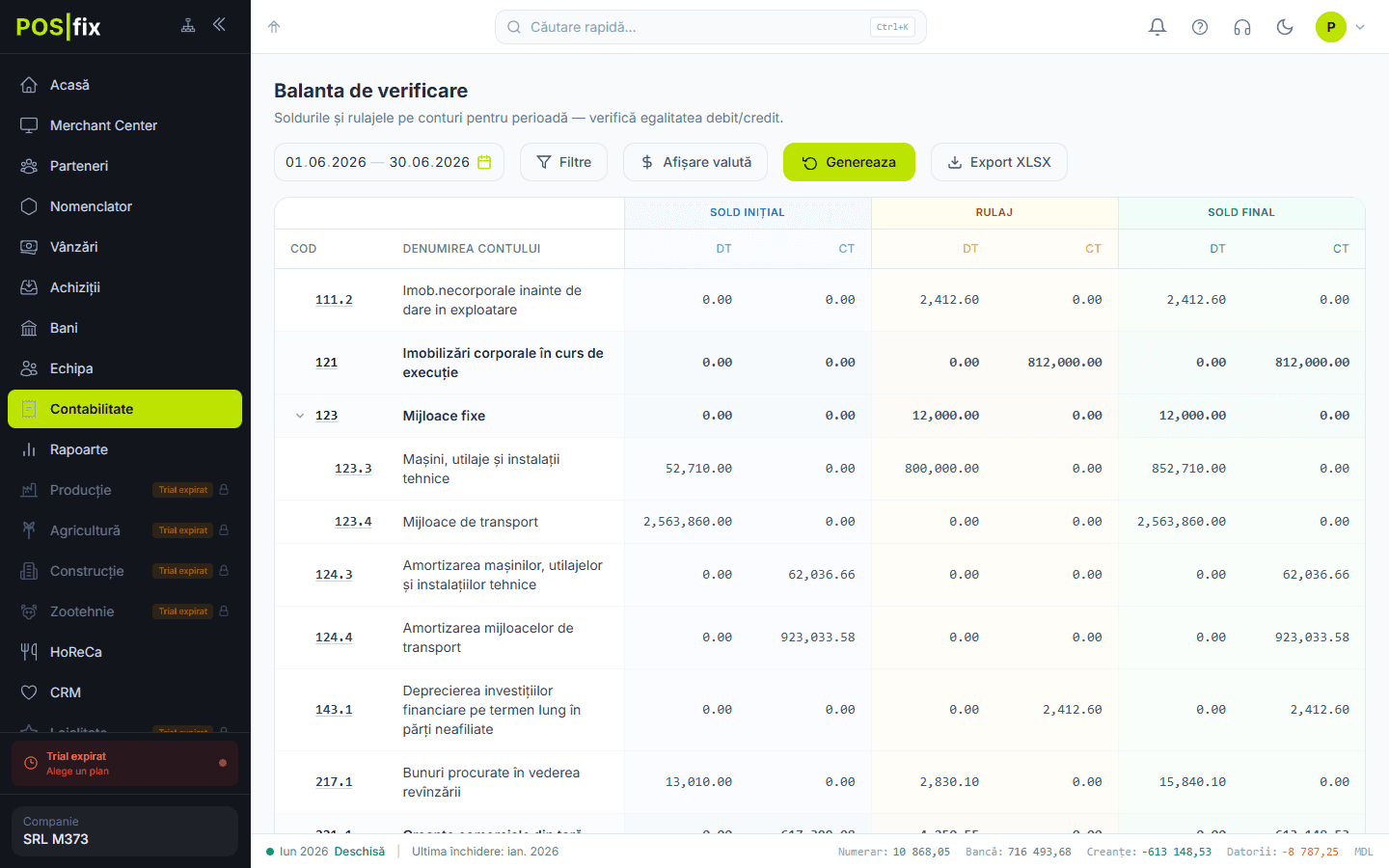Open Bani menu item

(x=124, y=328)
